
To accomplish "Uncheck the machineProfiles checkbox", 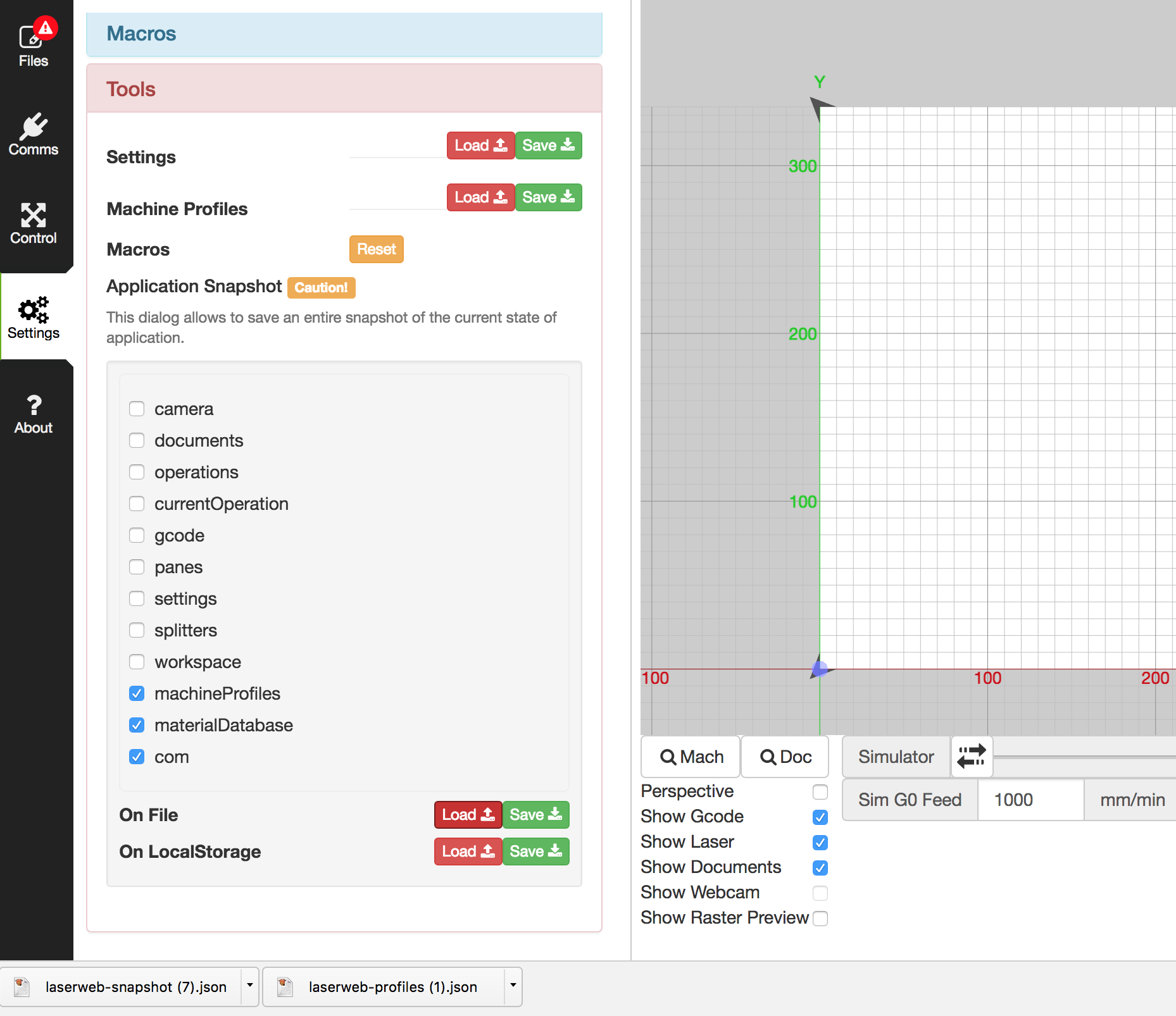I will 137,693.
